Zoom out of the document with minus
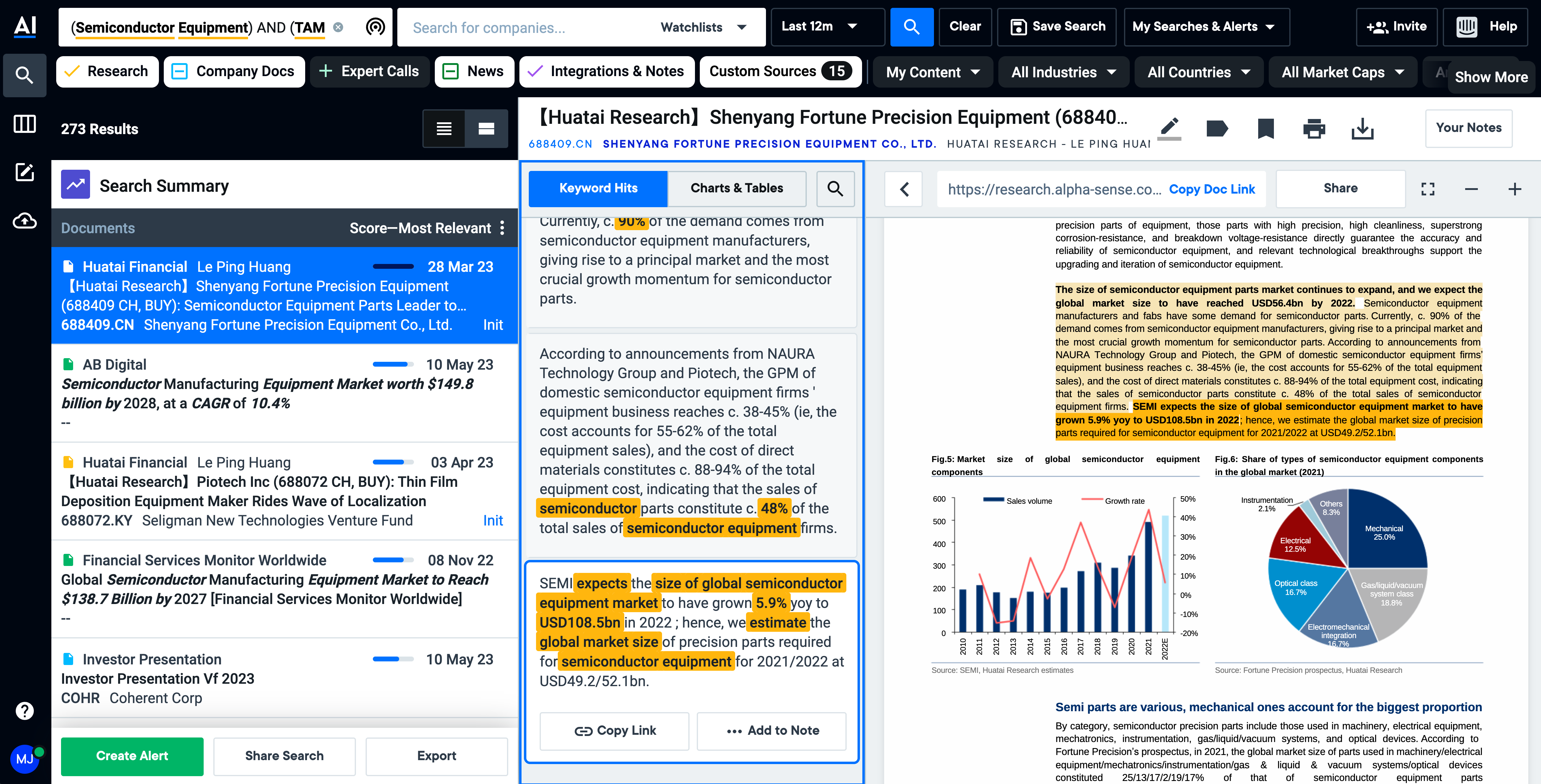Viewport: 1541px width, 784px height. click(x=1472, y=189)
